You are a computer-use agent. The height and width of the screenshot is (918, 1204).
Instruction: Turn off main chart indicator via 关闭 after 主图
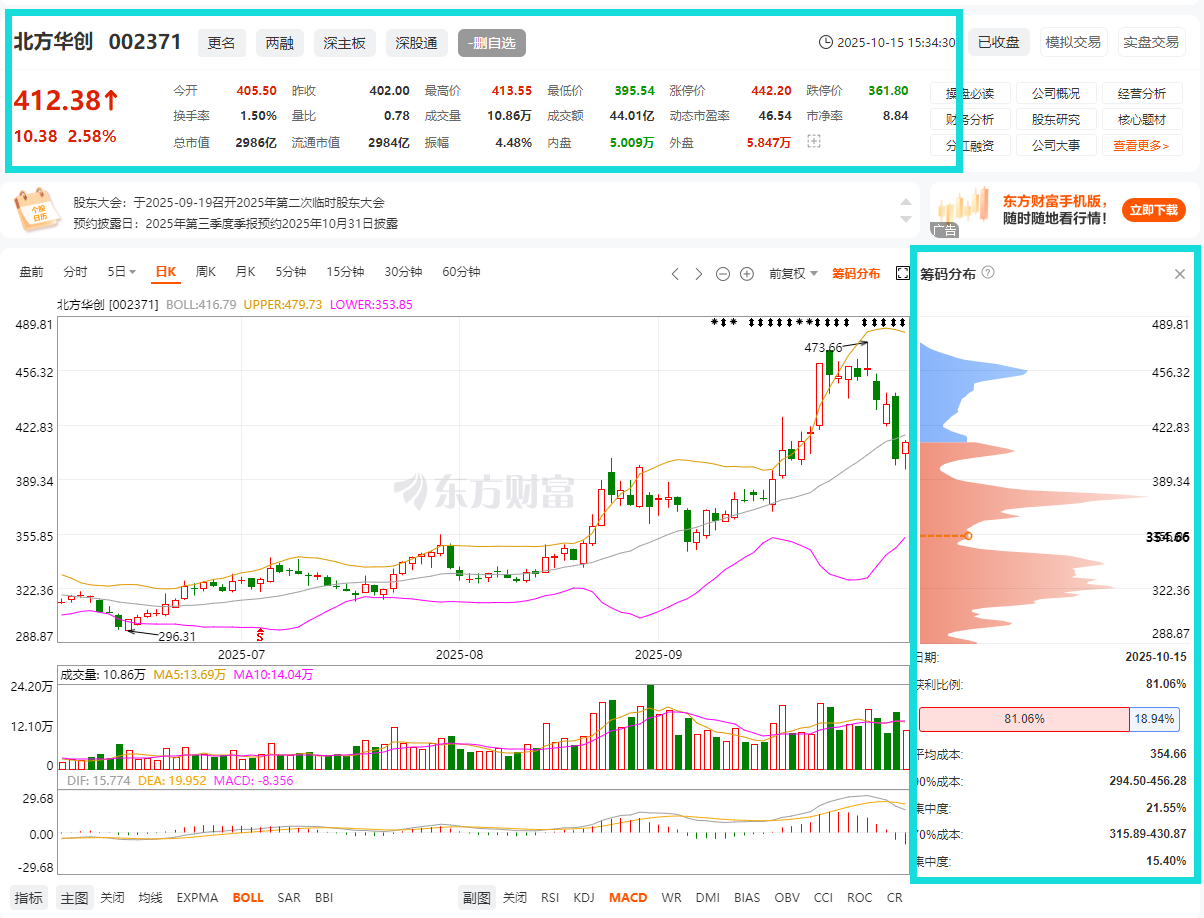pyautogui.click(x=112, y=897)
